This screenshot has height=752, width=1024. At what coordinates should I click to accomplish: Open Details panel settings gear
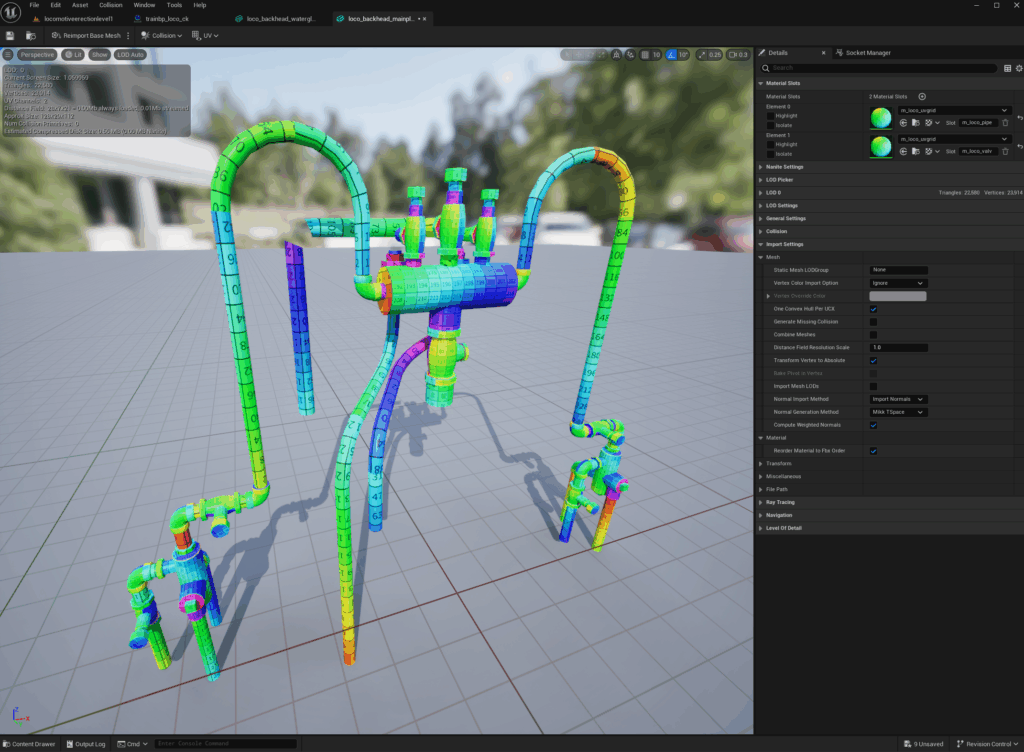pyautogui.click(x=1019, y=68)
